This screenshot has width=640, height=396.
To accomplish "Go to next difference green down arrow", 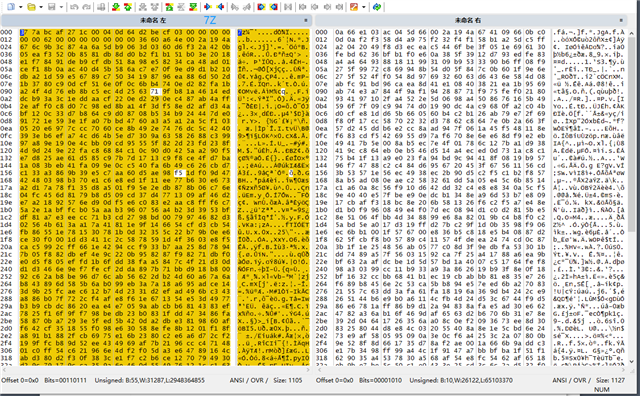I will [116, 7].
